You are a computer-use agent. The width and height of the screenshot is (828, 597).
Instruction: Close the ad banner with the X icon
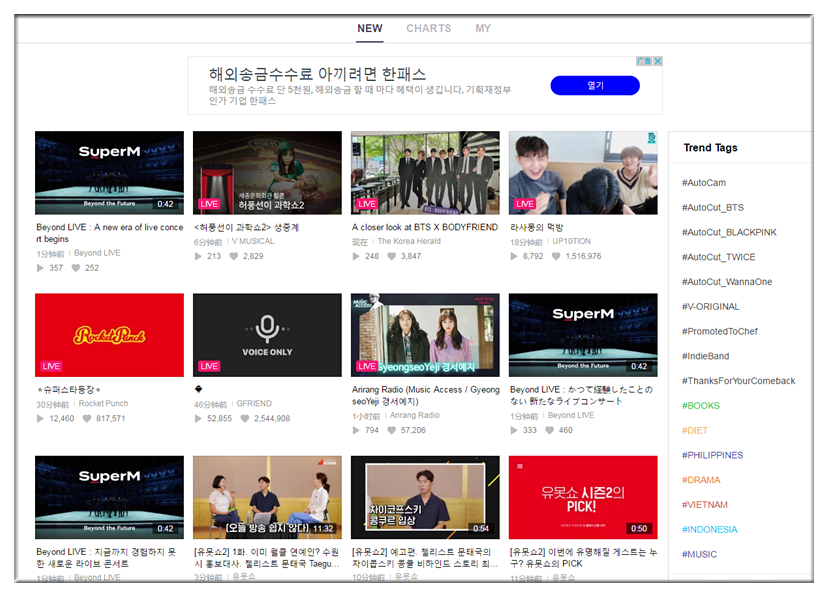click(x=658, y=61)
